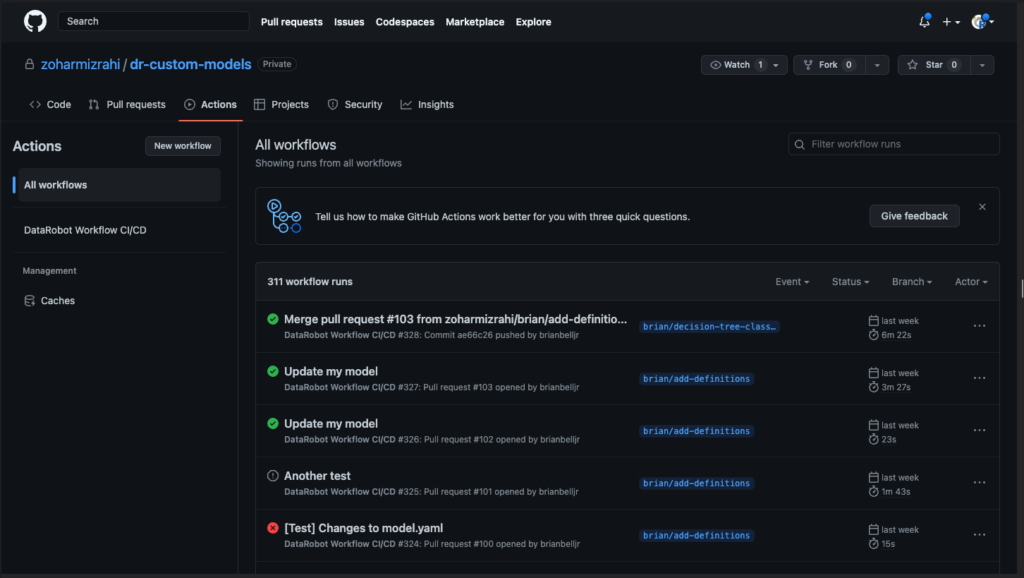Focus the GitHub Search field
The width and height of the screenshot is (1024, 578).
click(153, 22)
